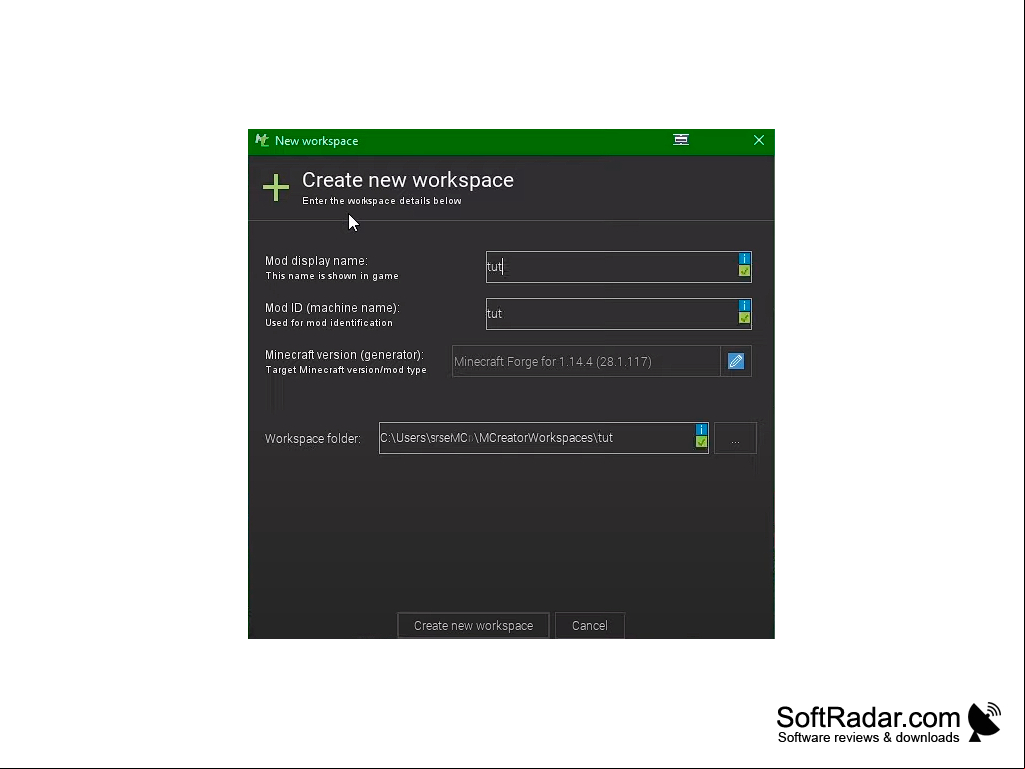Click the 'Mod display name:' label
This screenshot has width=1025, height=769.
pos(316,261)
